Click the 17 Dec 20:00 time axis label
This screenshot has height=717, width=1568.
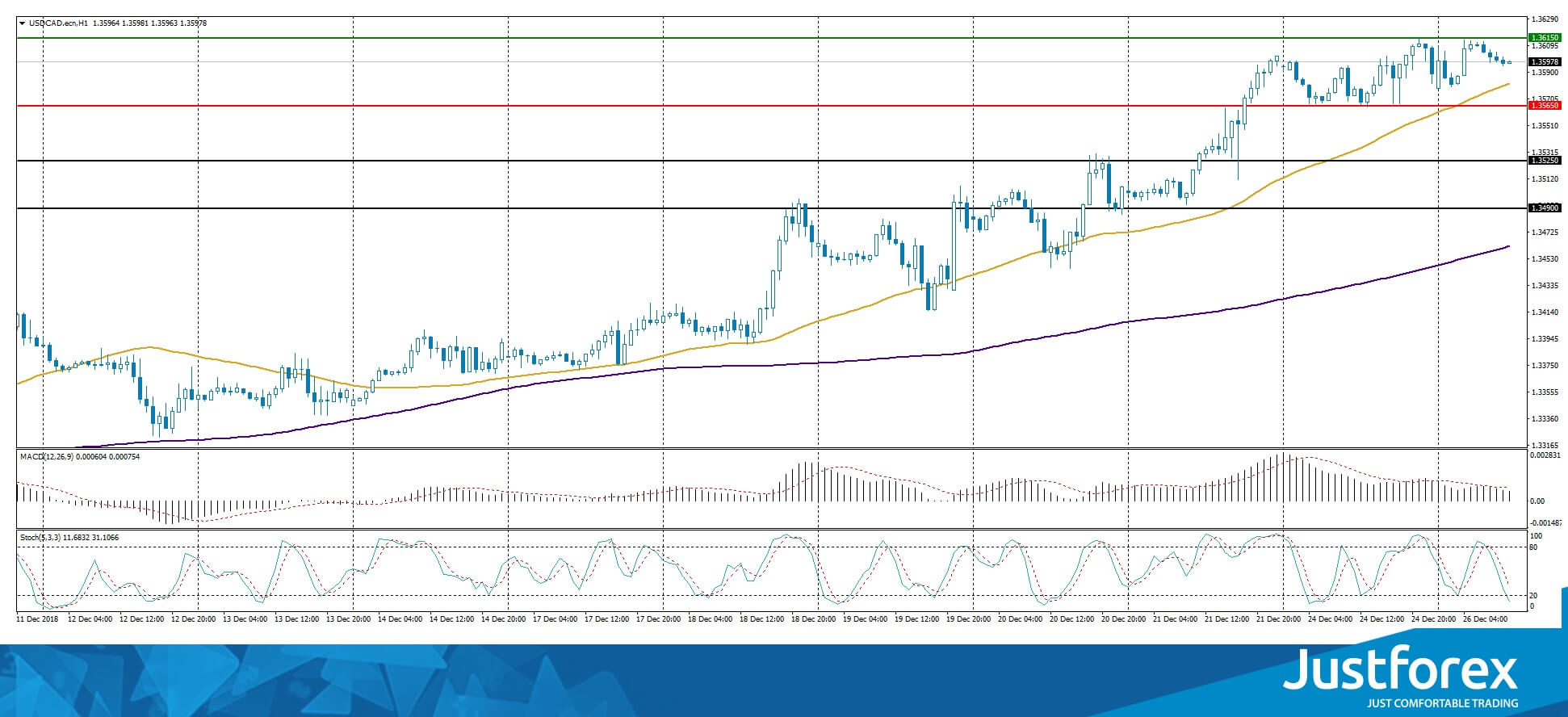coord(658,618)
